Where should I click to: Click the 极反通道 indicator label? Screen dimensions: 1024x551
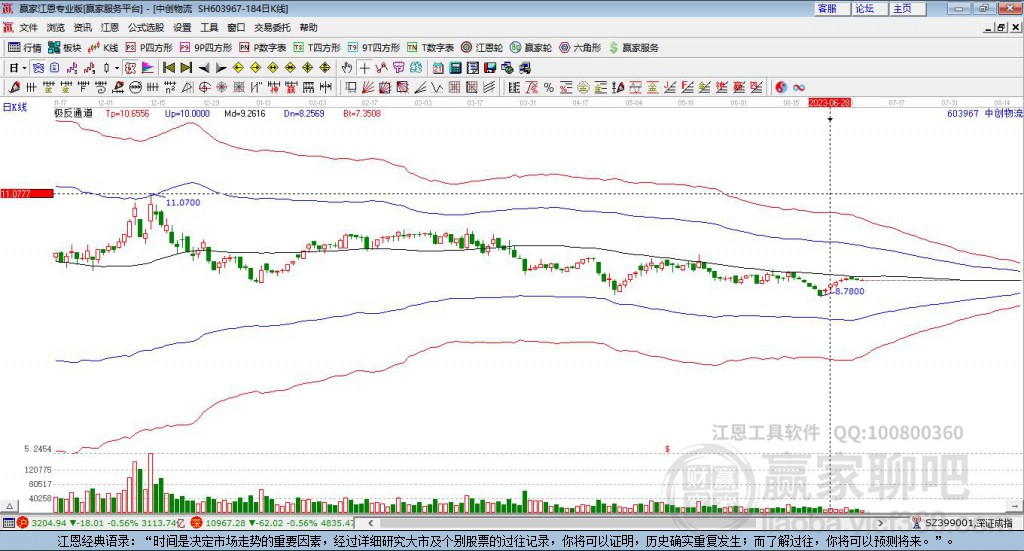click(73, 113)
